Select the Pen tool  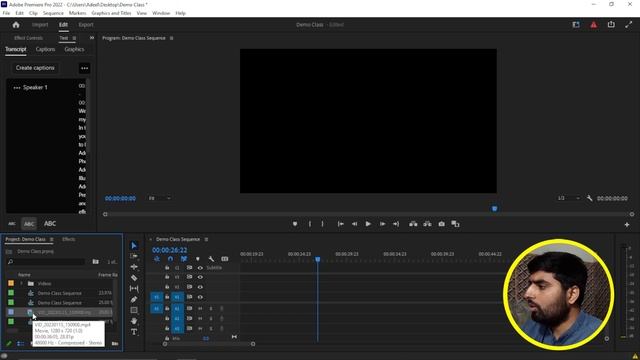(134, 299)
